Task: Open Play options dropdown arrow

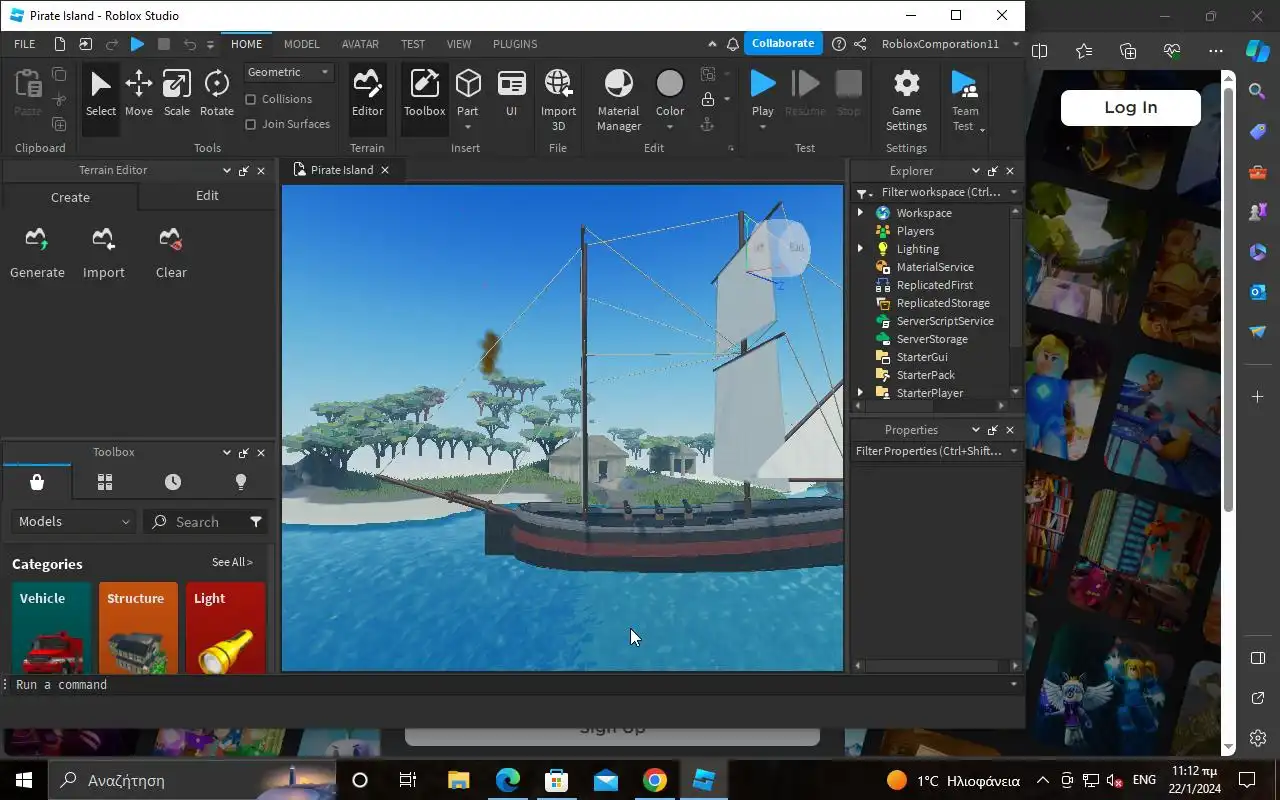Action: pos(762,127)
